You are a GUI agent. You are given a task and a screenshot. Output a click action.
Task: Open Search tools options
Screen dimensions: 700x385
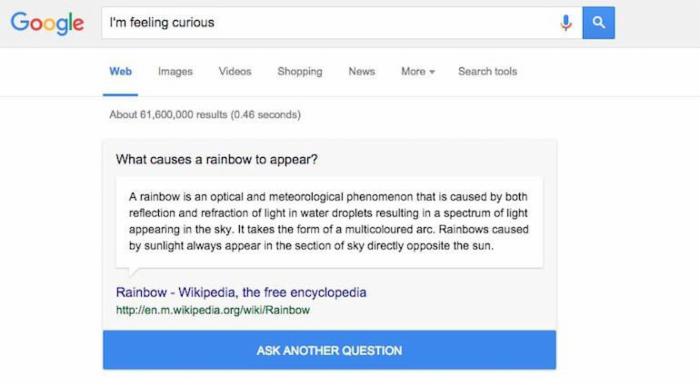click(488, 71)
